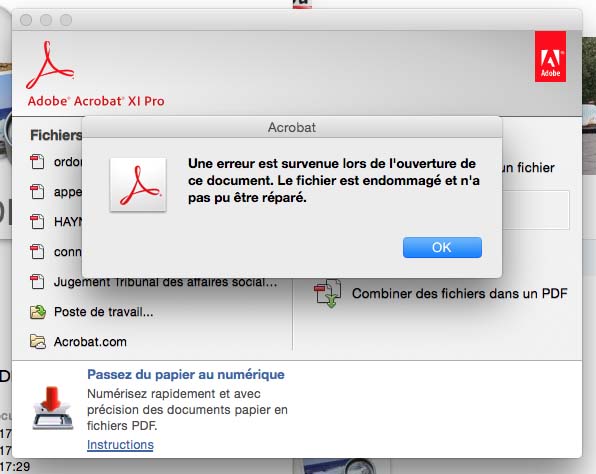Click the 'Poste de travail' folder icon

pyautogui.click(x=38, y=312)
